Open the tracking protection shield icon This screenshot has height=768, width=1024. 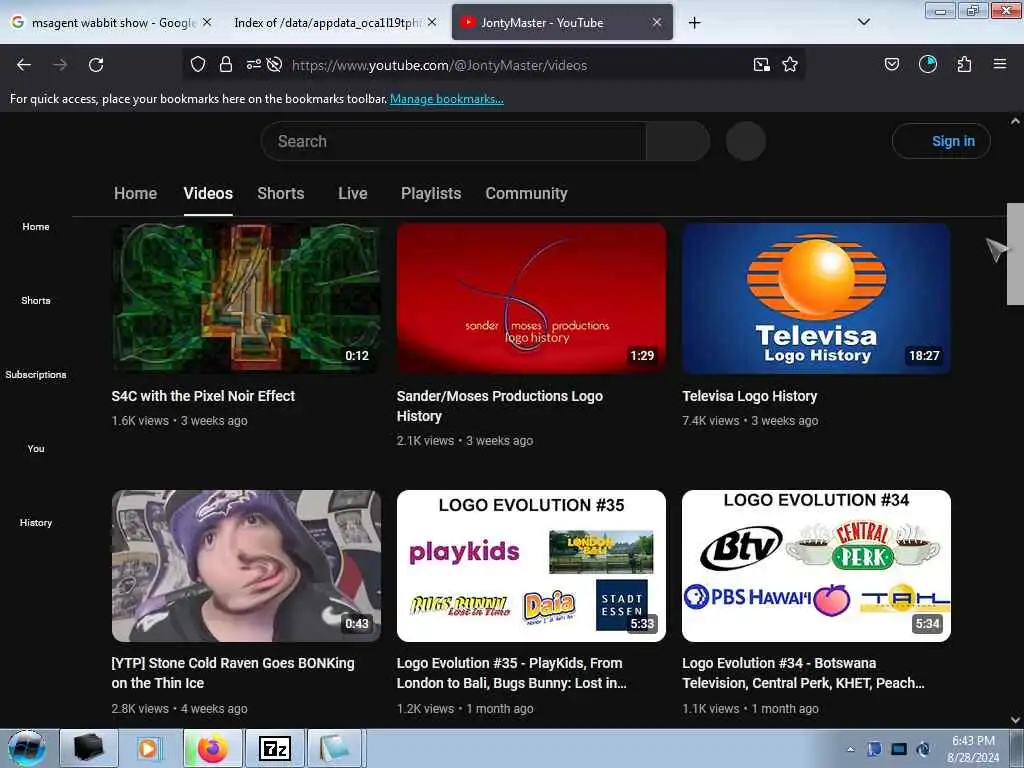198,65
